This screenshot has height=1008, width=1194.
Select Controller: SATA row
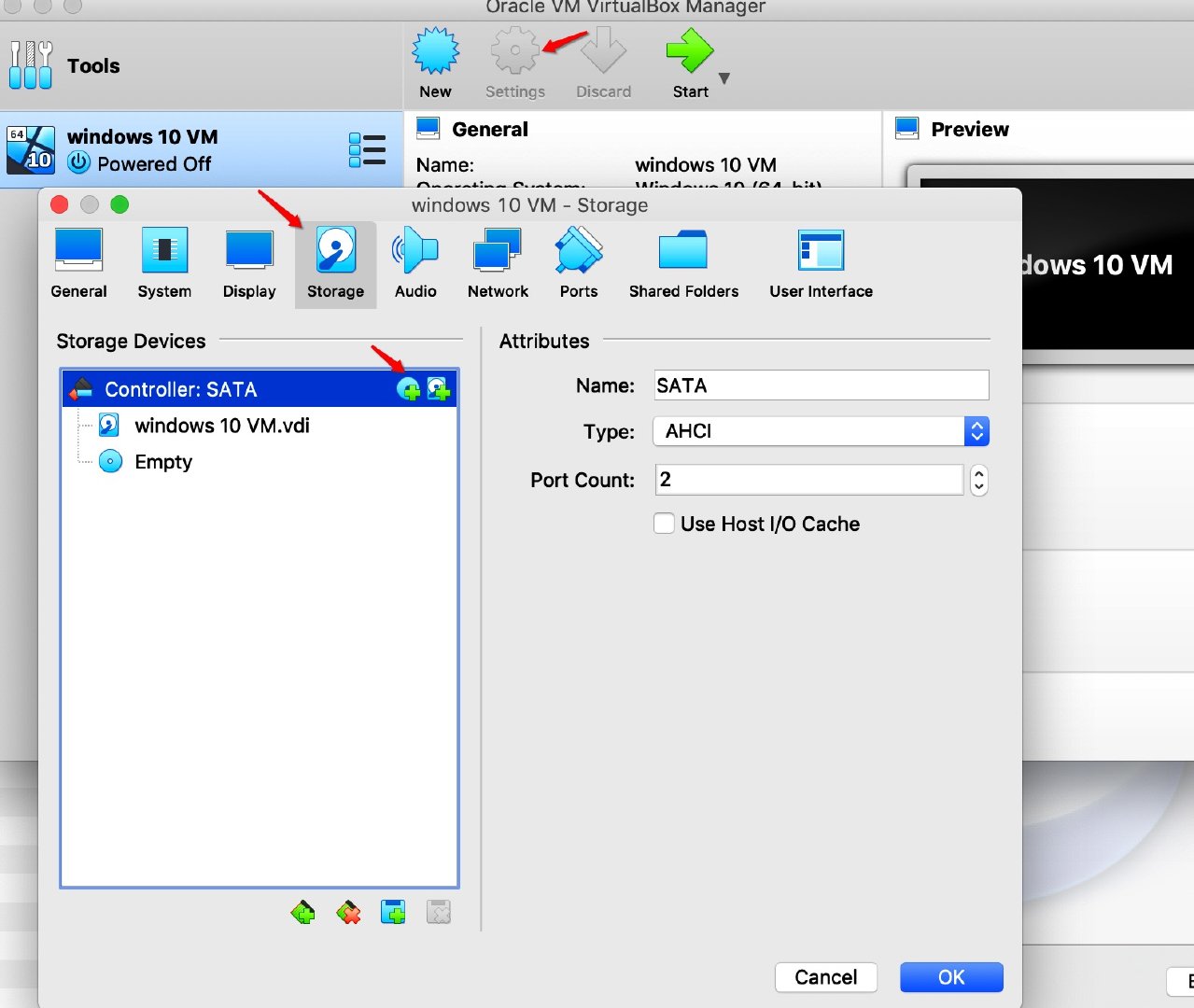260,389
